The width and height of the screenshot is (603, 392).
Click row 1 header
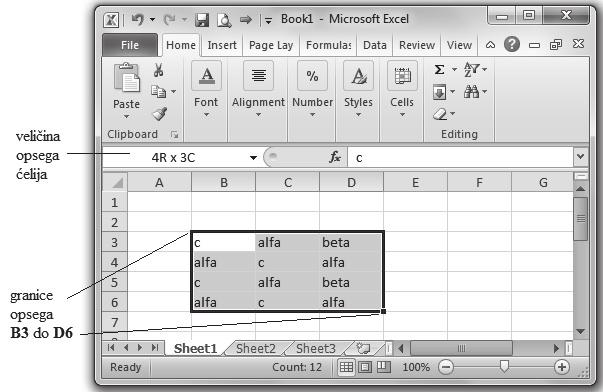click(x=115, y=202)
